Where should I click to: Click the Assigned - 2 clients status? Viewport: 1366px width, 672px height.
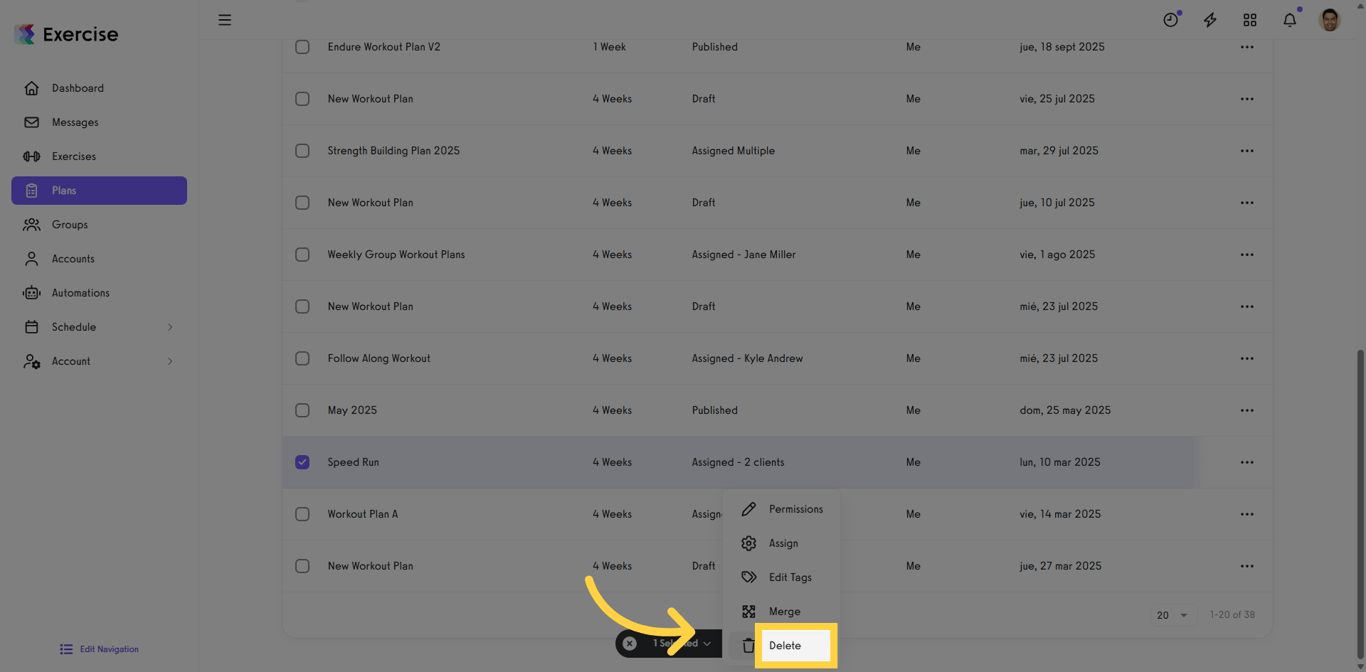point(738,462)
